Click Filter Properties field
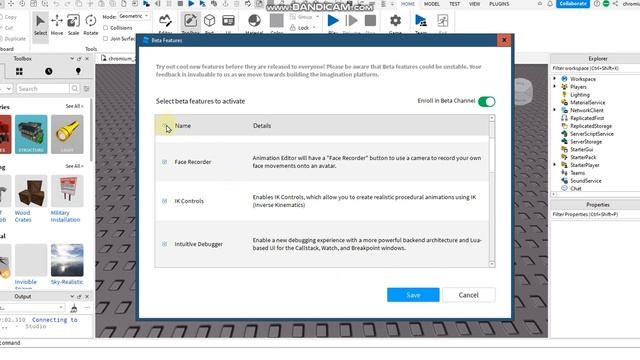Image resolution: width=640 pixels, height=360 pixels. [x=596, y=214]
